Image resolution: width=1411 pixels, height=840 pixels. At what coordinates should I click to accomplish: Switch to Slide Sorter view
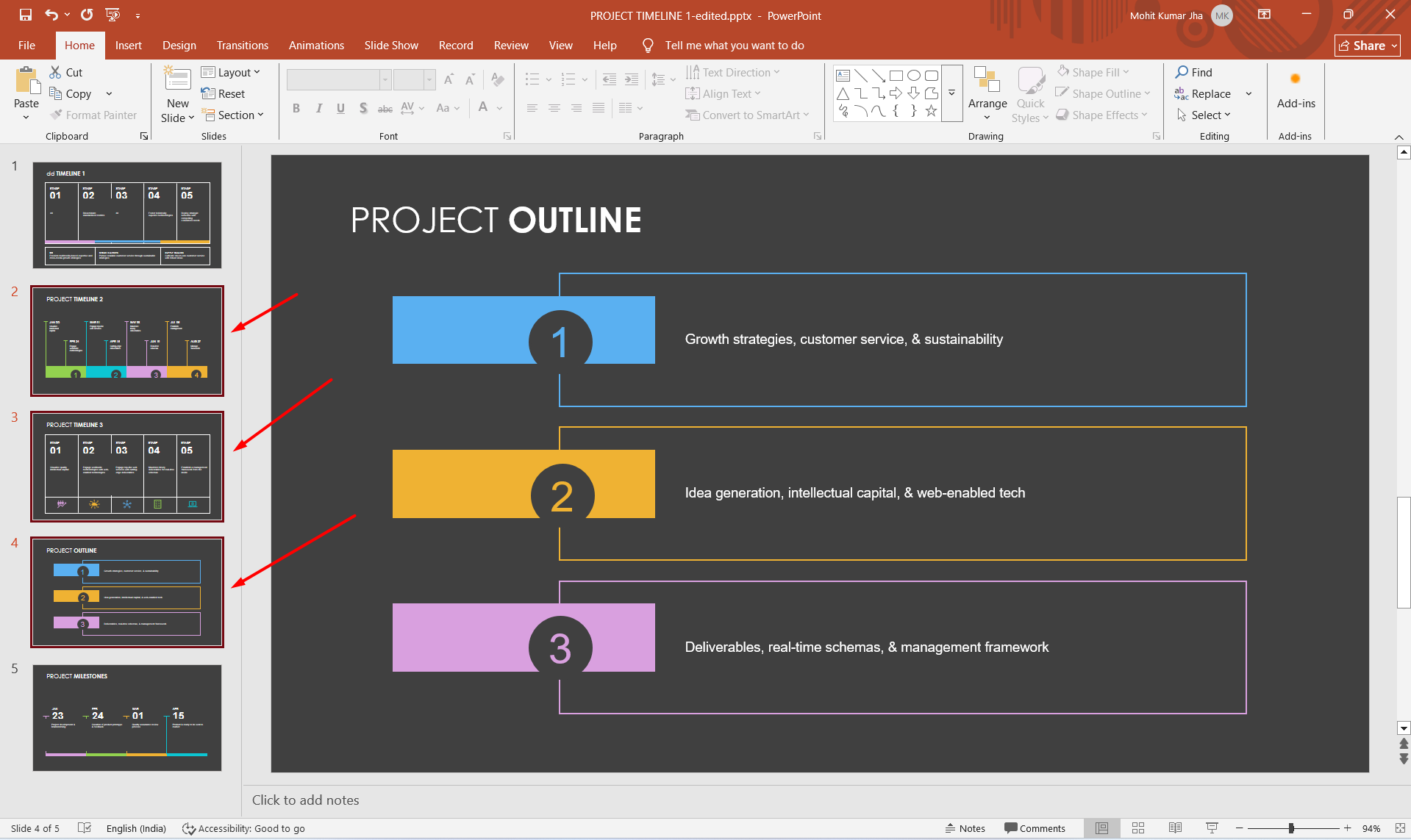pos(1138,828)
